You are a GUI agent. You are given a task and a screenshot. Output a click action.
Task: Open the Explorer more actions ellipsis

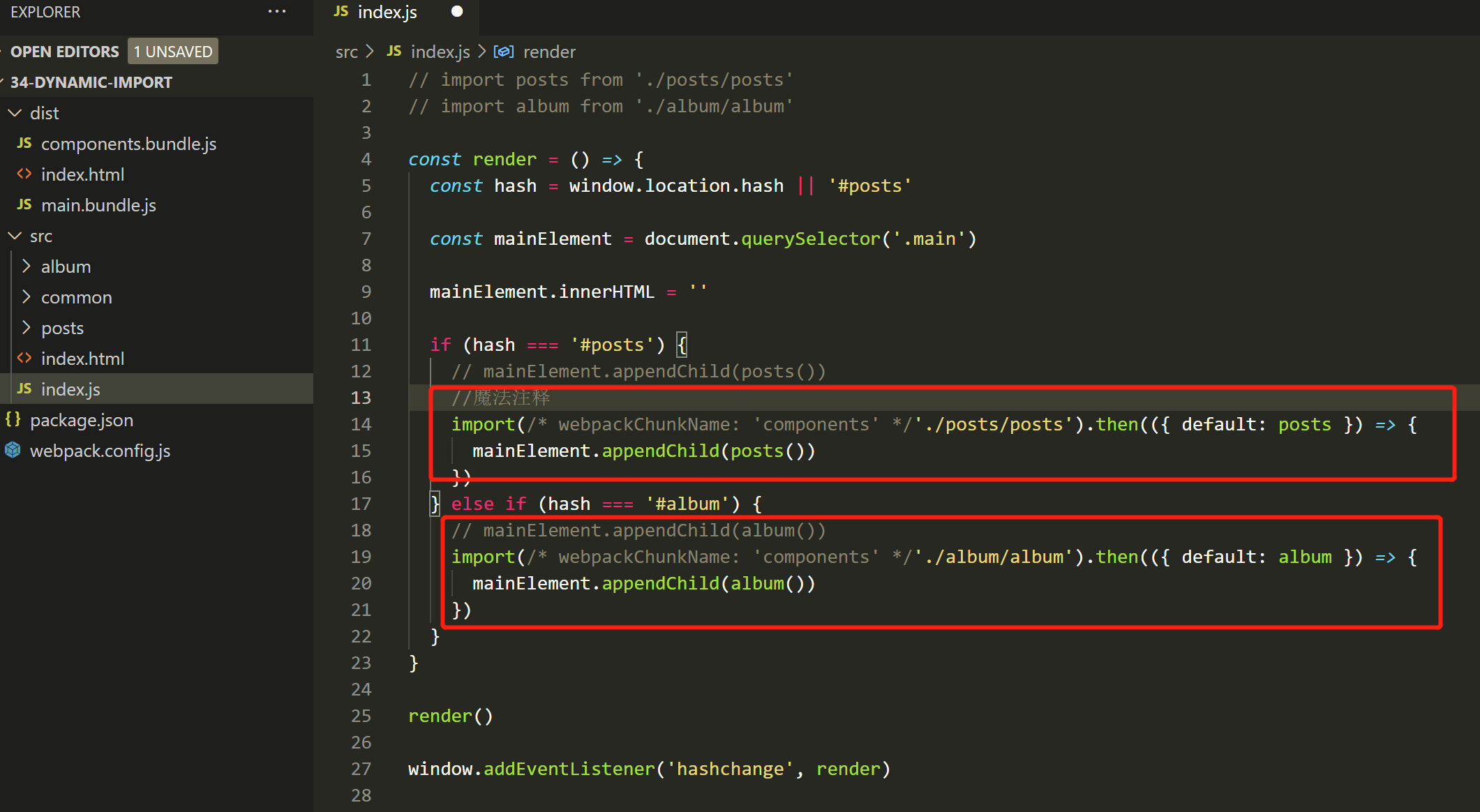pos(277,12)
